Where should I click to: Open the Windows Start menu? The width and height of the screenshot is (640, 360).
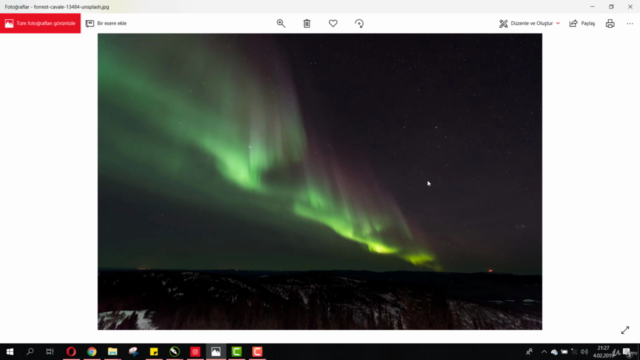10,351
